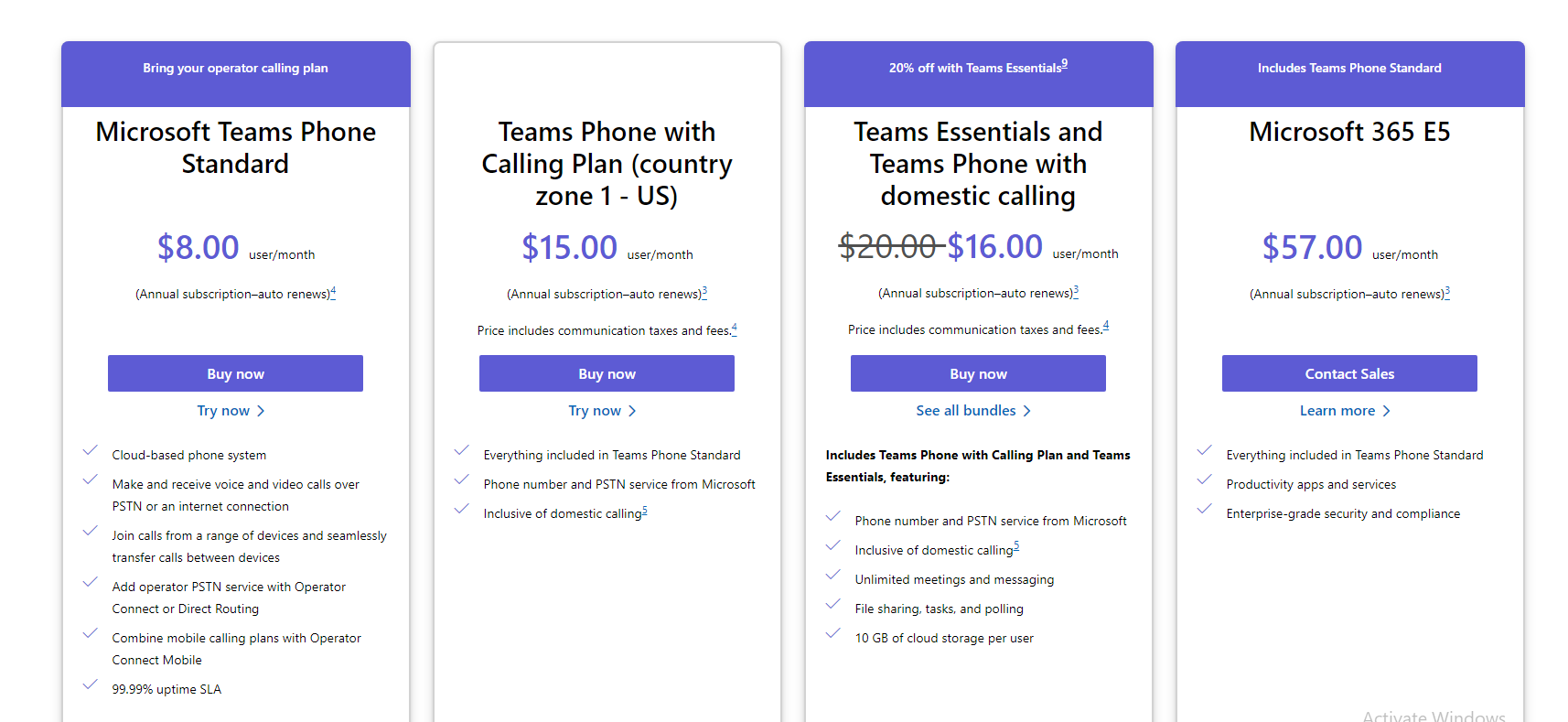The width and height of the screenshot is (1568, 722).
Task: Click the "Contact Sales" button
Action: (x=1349, y=373)
